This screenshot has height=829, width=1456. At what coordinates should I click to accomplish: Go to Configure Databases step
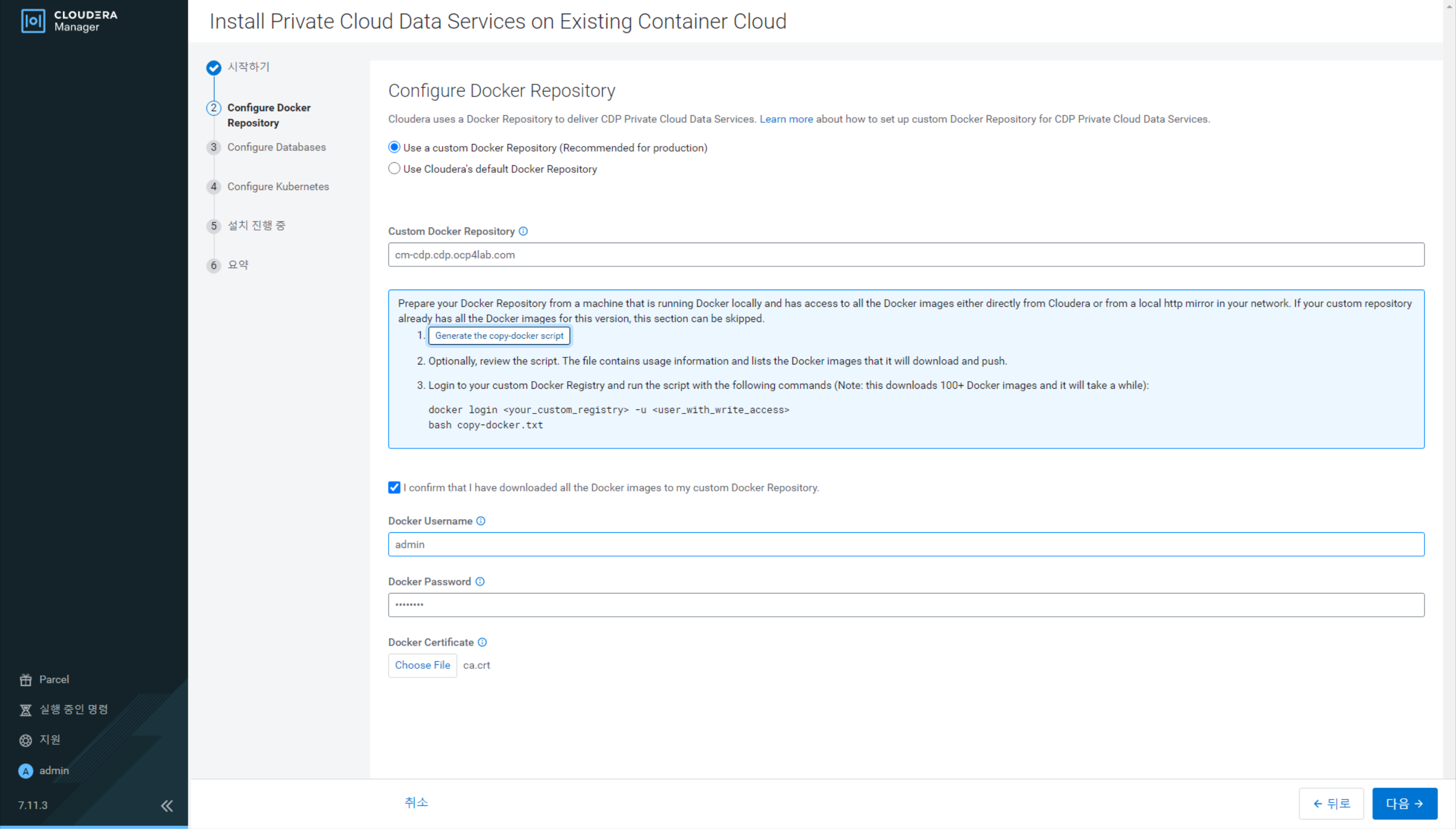[277, 147]
